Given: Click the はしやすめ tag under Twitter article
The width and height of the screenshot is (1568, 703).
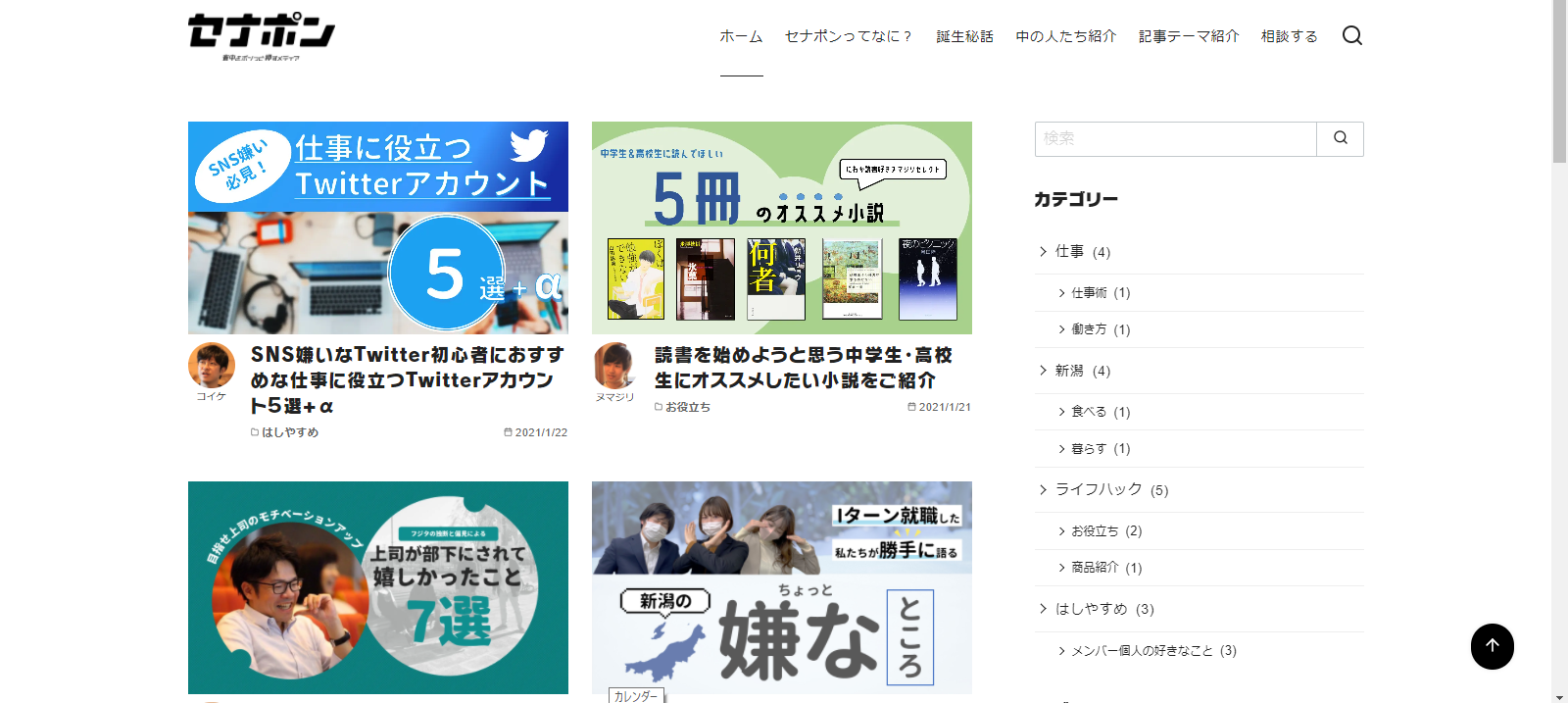Looking at the screenshot, I should point(290,432).
